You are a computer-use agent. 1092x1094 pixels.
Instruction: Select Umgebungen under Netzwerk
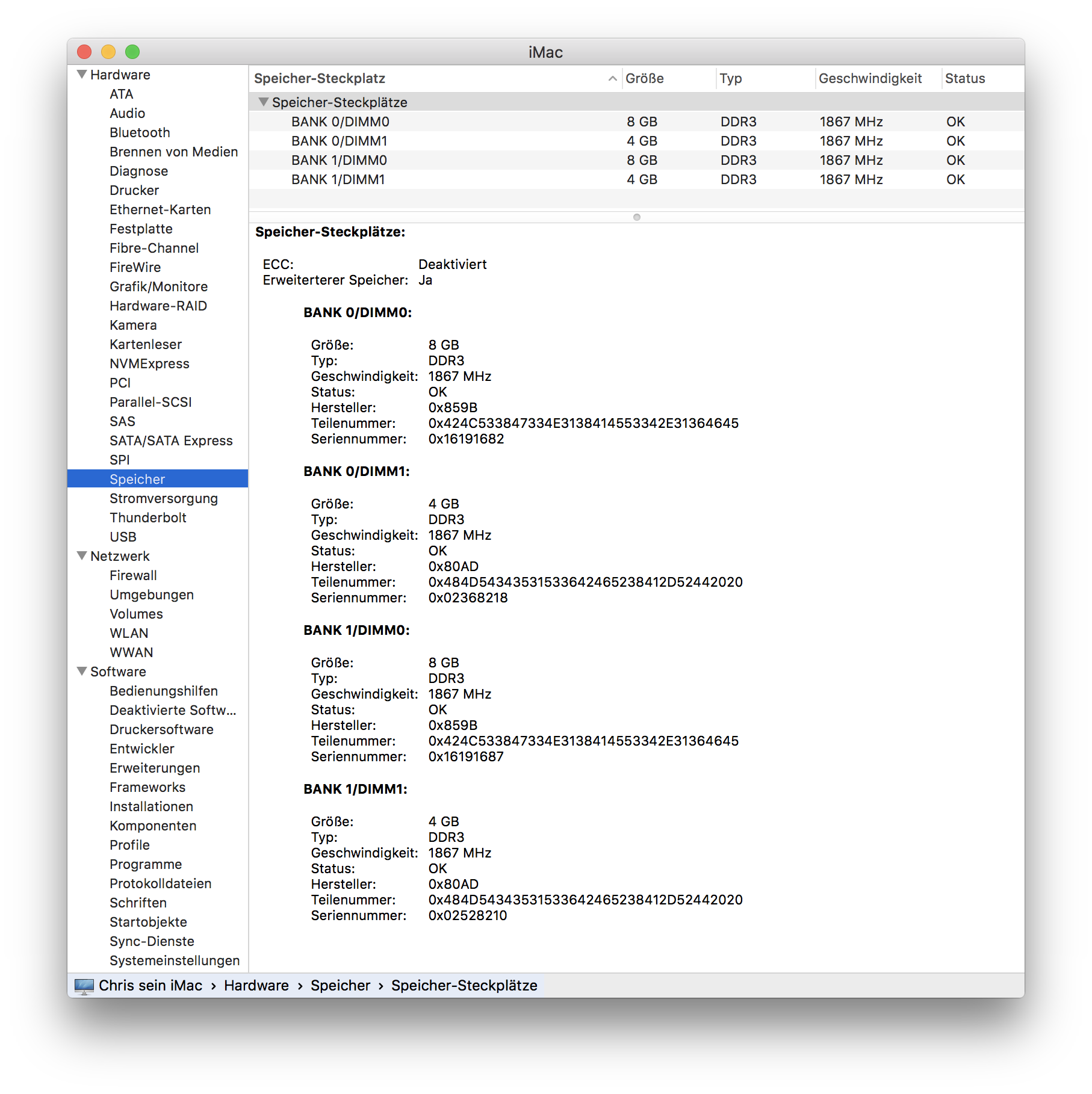click(x=152, y=595)
